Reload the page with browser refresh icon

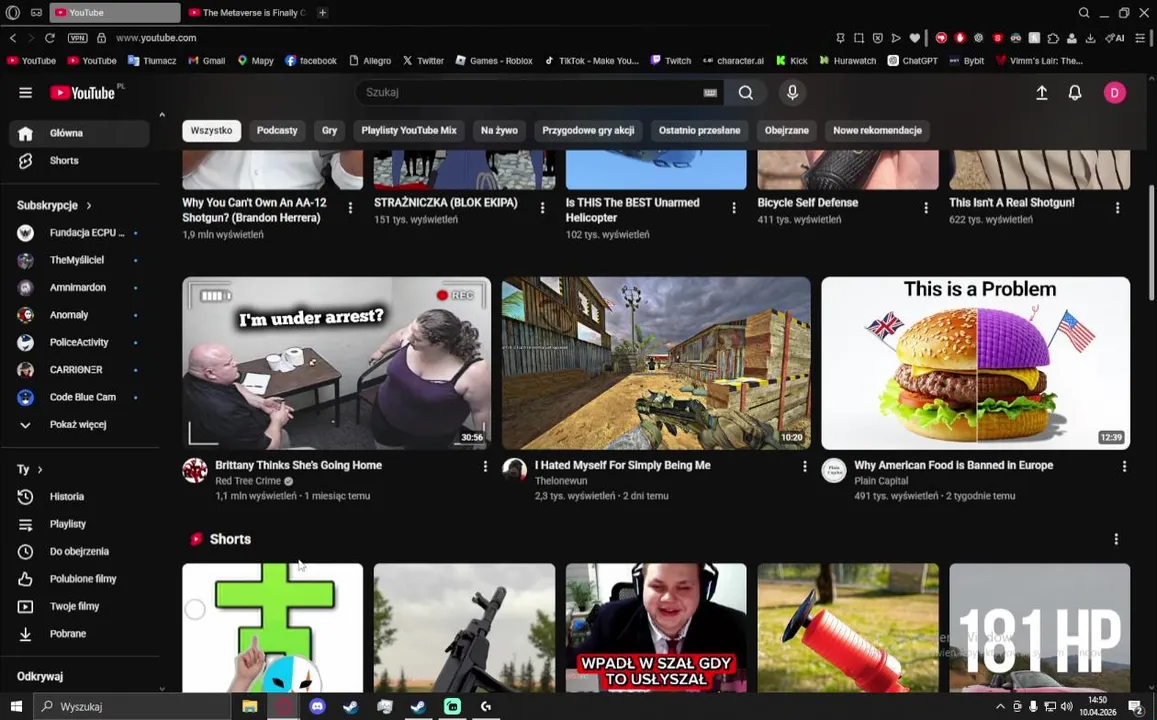point(49,38)
